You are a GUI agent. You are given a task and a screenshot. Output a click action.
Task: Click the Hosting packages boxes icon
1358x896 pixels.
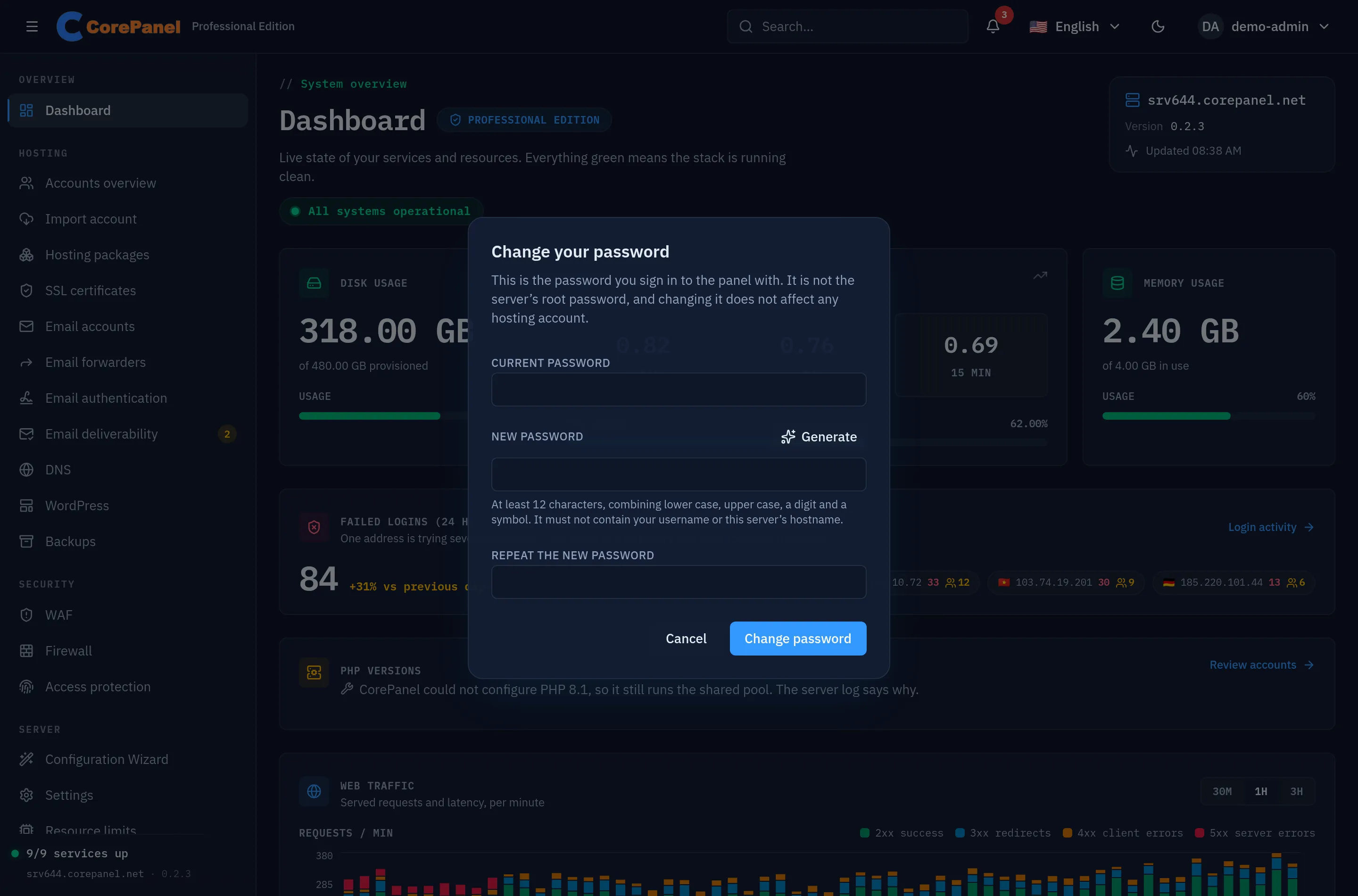(26, 255)
